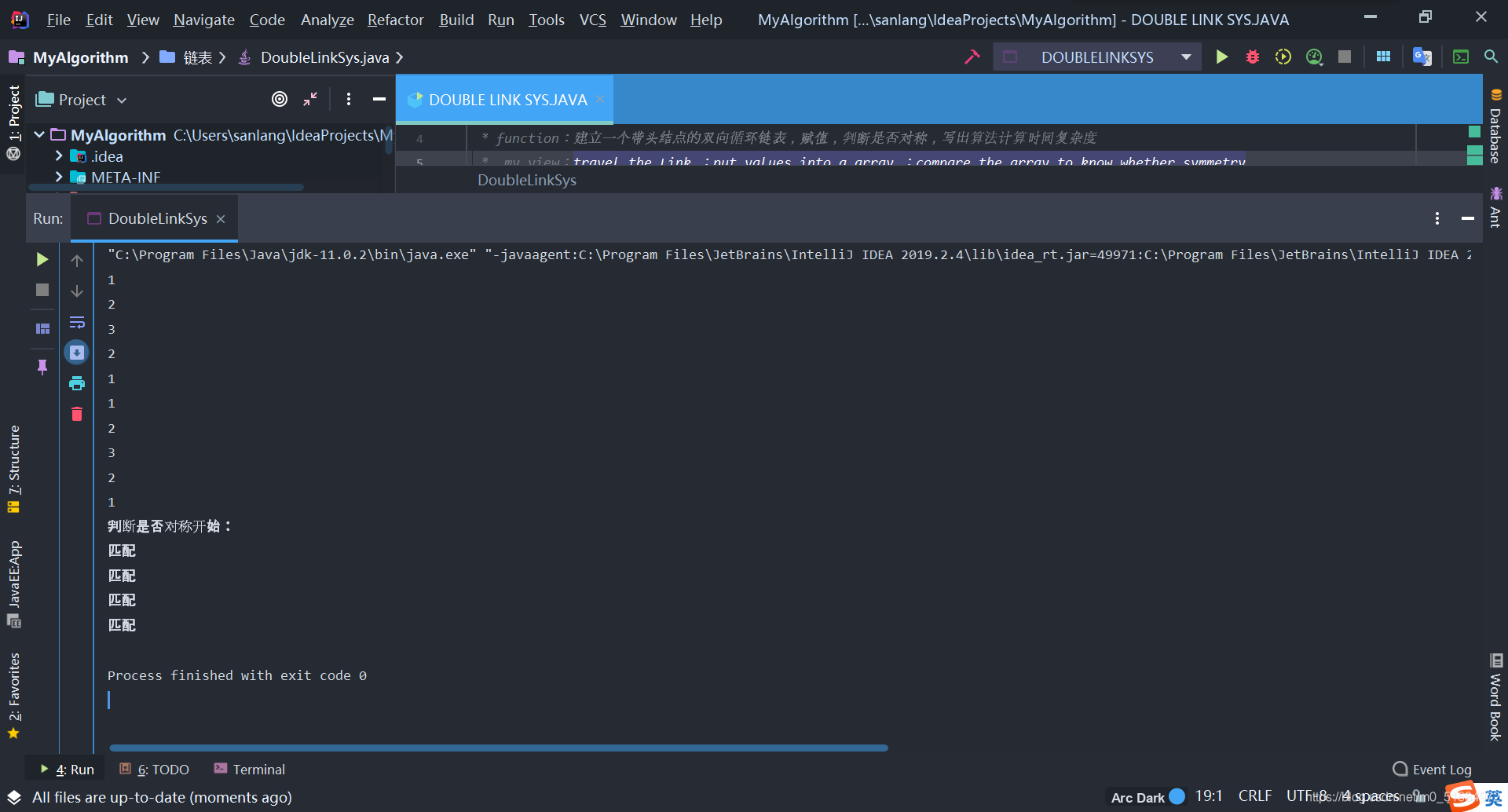Open Project panel options menu
The width and height of the screenshot is (1508, 812).
point(349,99)
